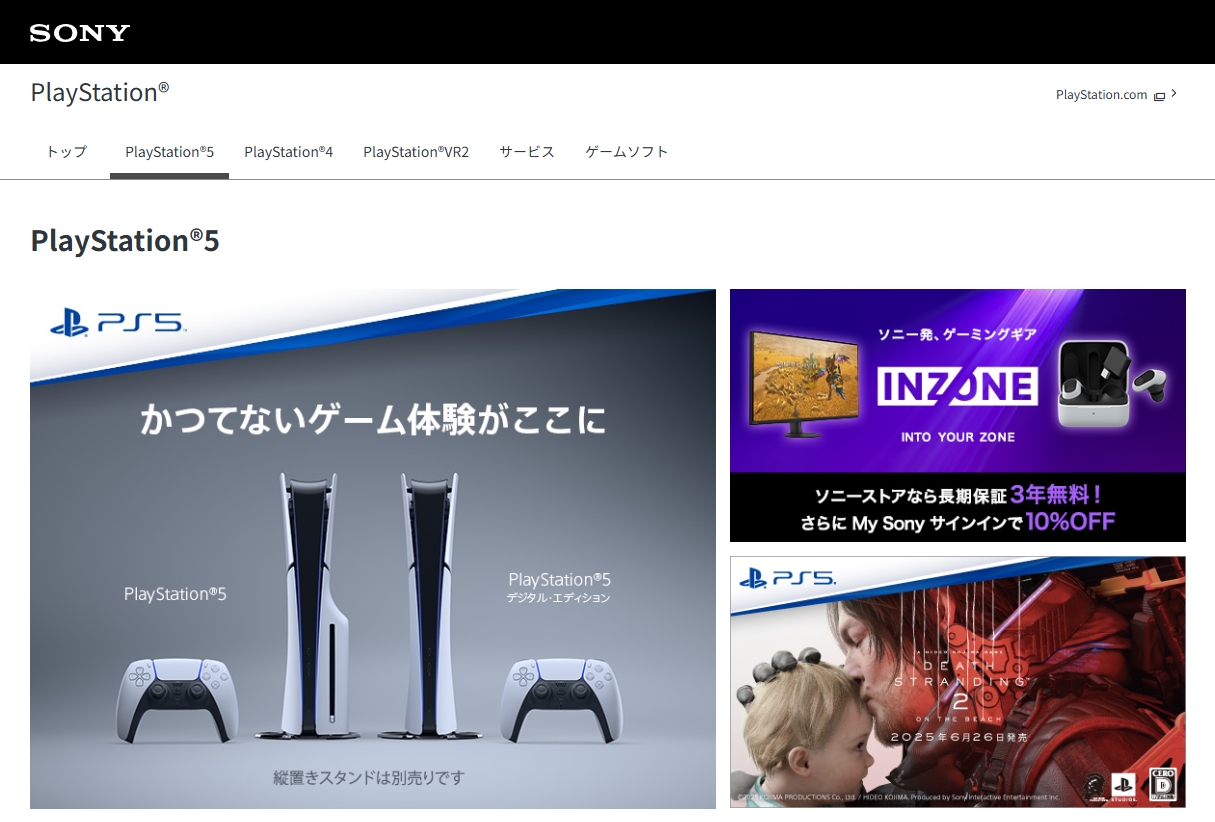
Task: Open the PlayStation®VR2 tab
Action: (x=416, y=152)
